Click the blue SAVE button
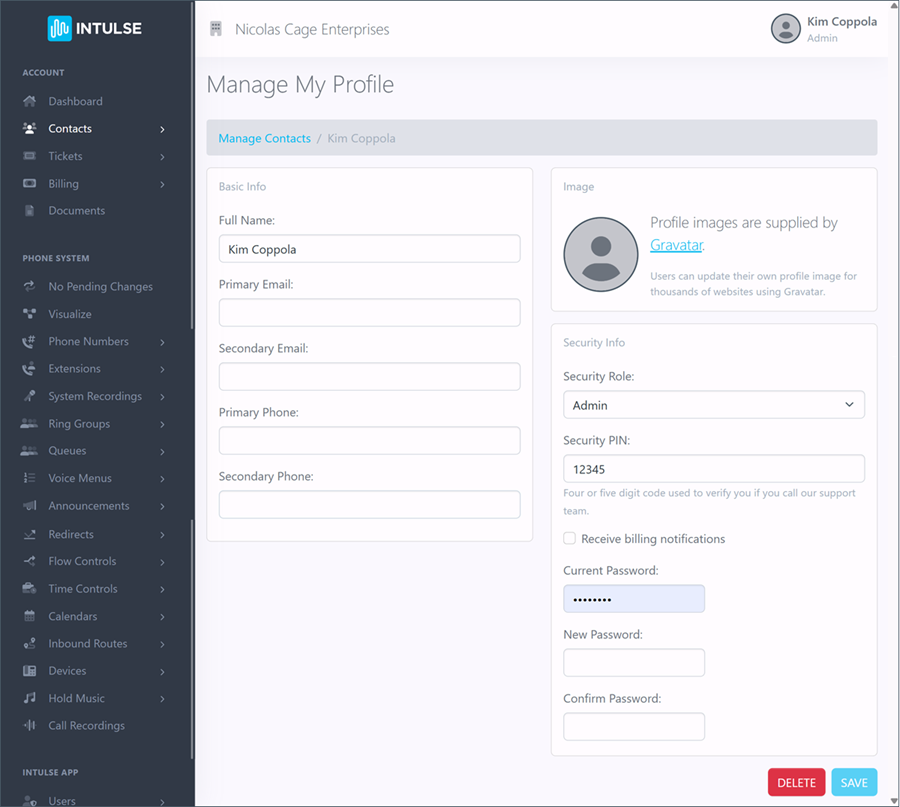The width and height of the screenshot is (900, 807). coord(854,782)
